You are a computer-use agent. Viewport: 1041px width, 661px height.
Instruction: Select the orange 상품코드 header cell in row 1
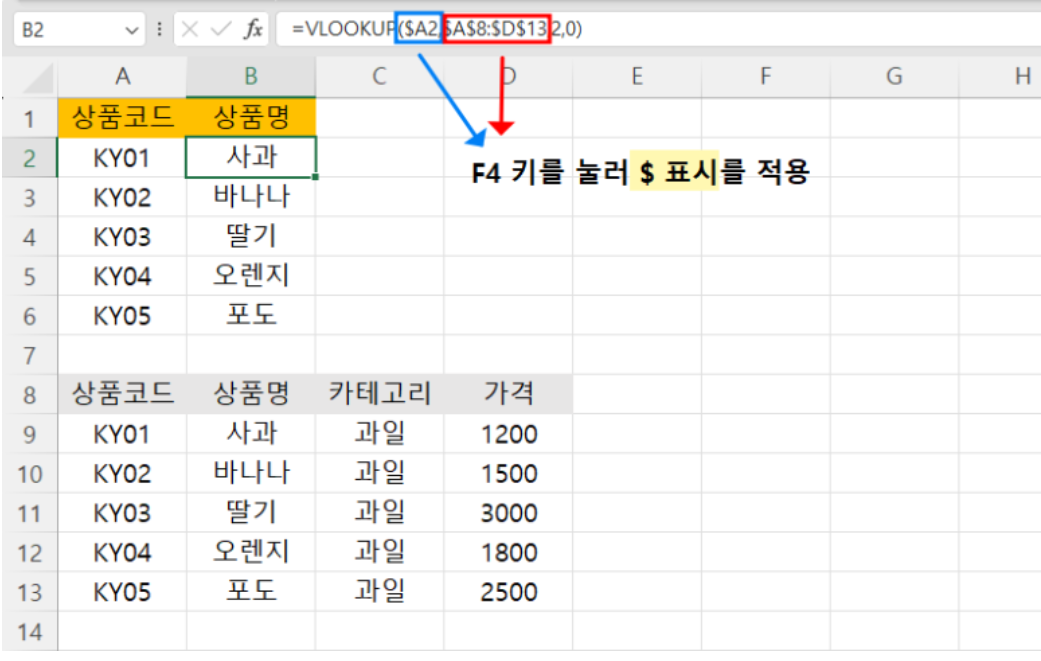[122, 119]
